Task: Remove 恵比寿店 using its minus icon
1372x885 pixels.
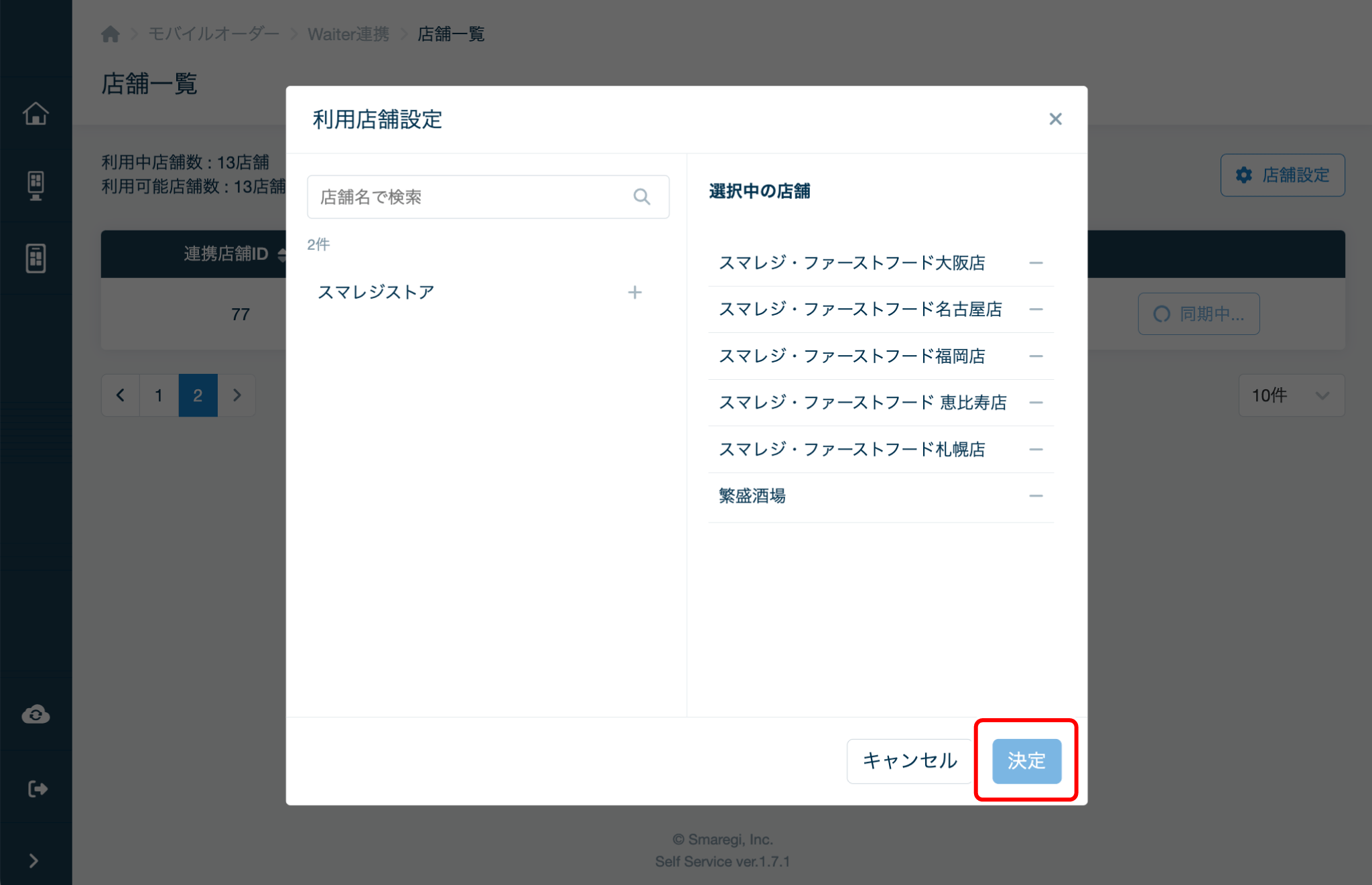Action: point(1036,402)
